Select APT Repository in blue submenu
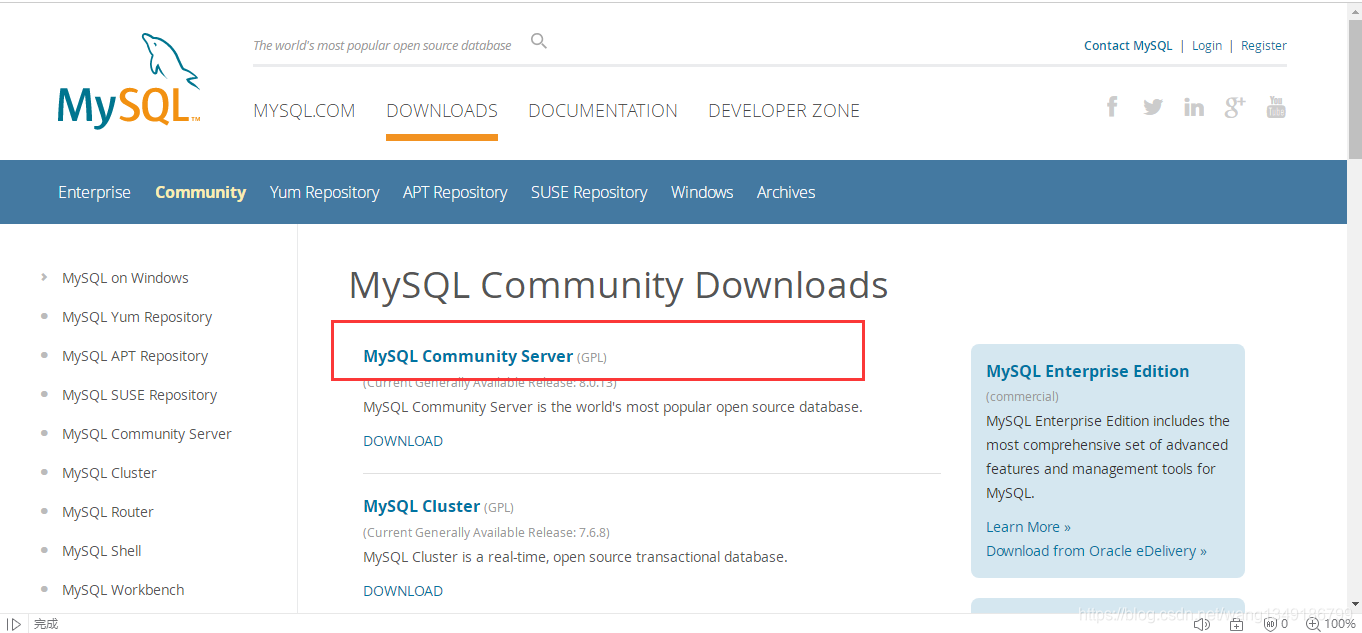Image resolution: width=1362 pixels, height=633 pixels. point(455,192)
